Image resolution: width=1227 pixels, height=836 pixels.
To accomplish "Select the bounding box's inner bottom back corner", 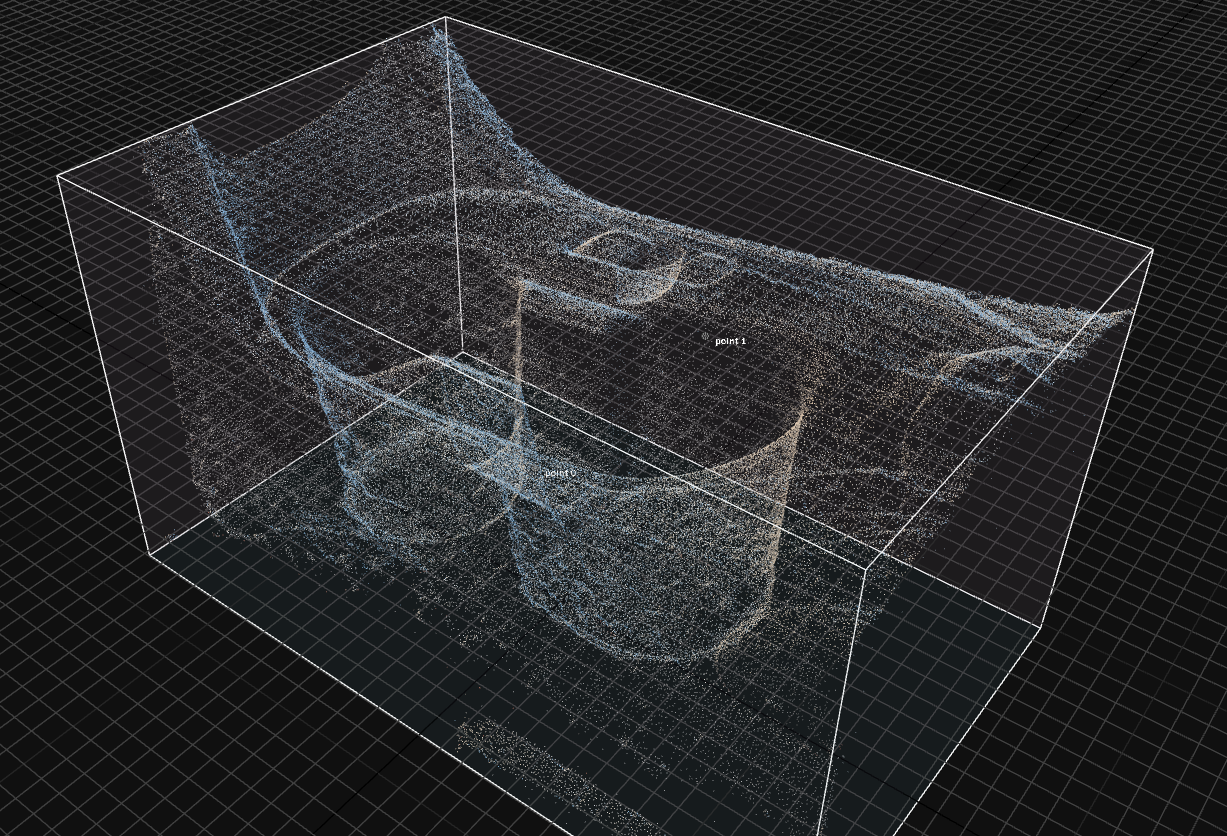I will click(460, 352).
